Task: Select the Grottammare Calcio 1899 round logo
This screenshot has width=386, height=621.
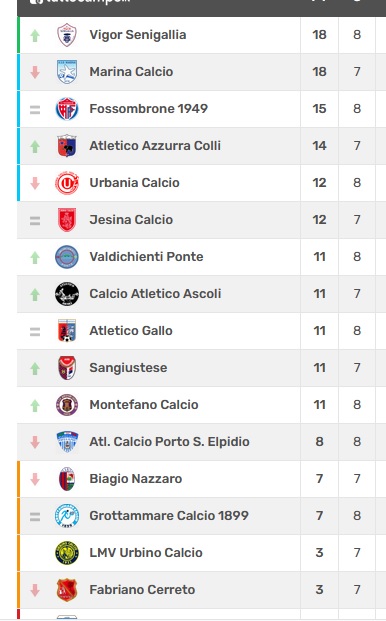Action: point(67,516)
